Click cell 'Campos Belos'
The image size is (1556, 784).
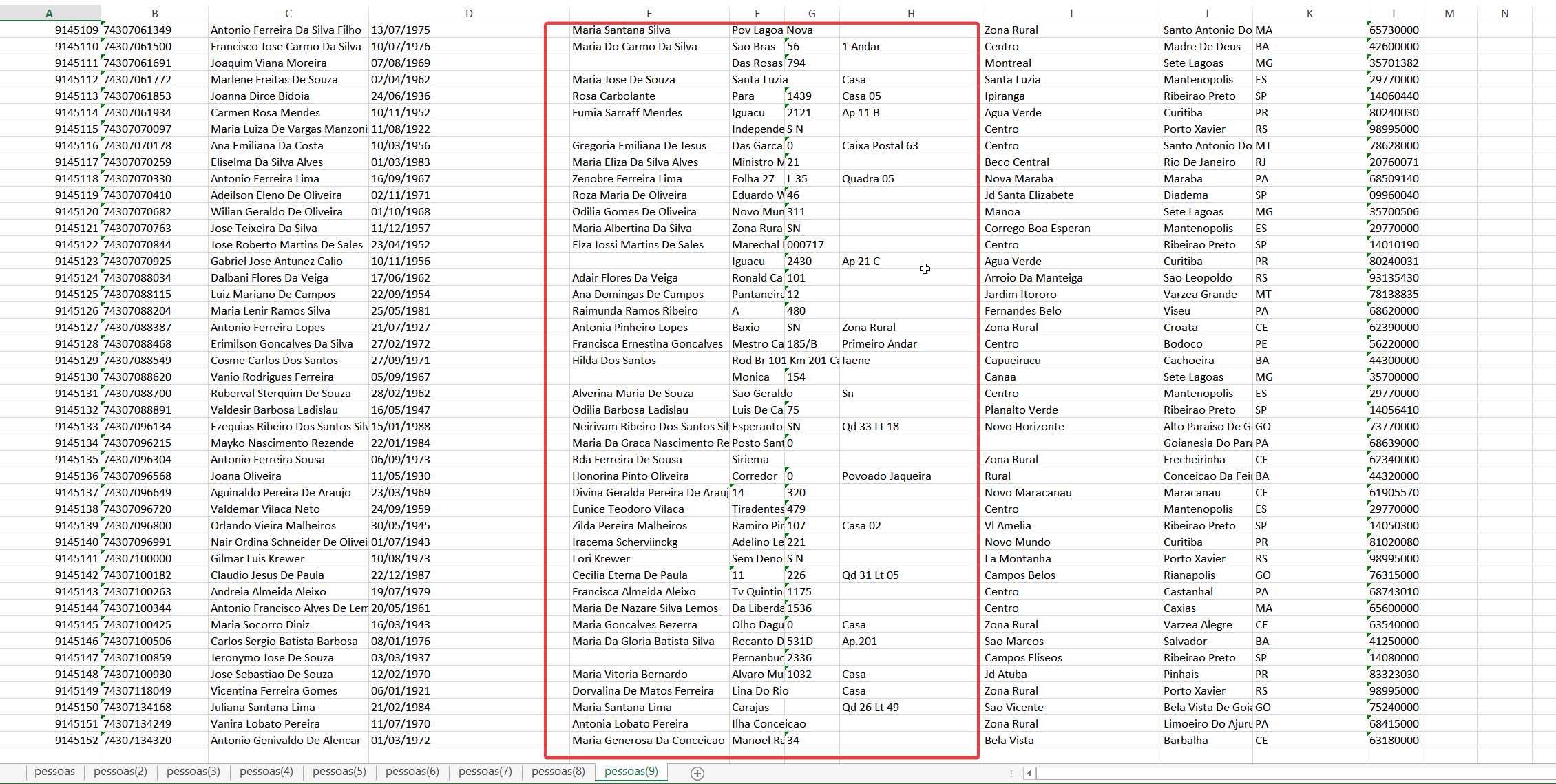[x=1071, y=575]
